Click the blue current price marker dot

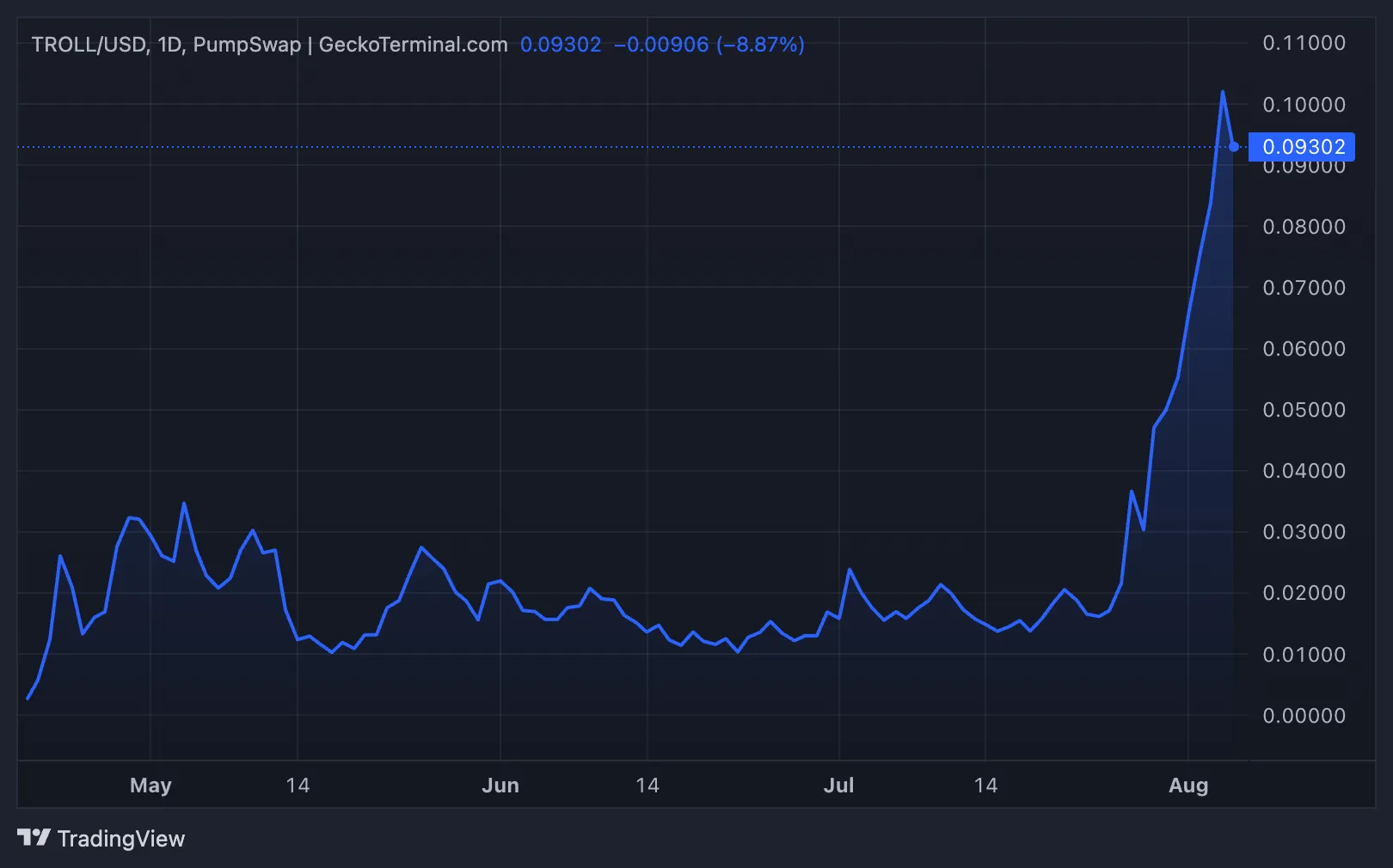pos(1235,147)
